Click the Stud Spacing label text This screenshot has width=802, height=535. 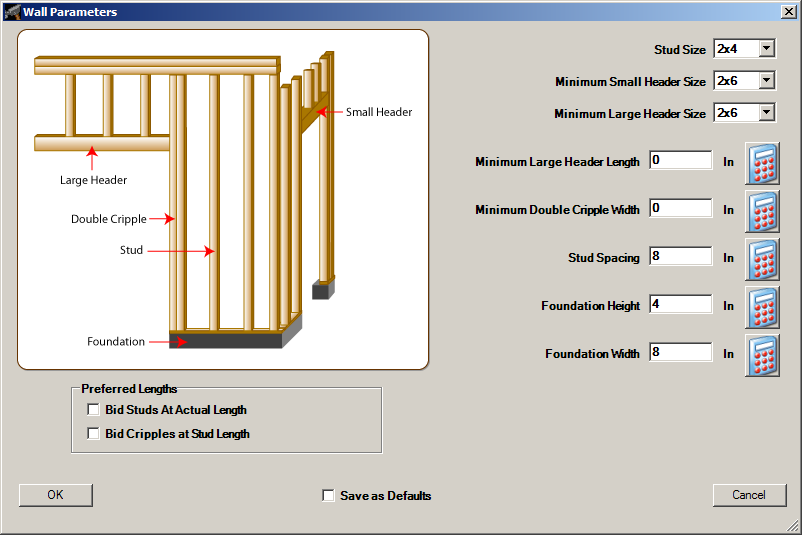coord(604,258)
